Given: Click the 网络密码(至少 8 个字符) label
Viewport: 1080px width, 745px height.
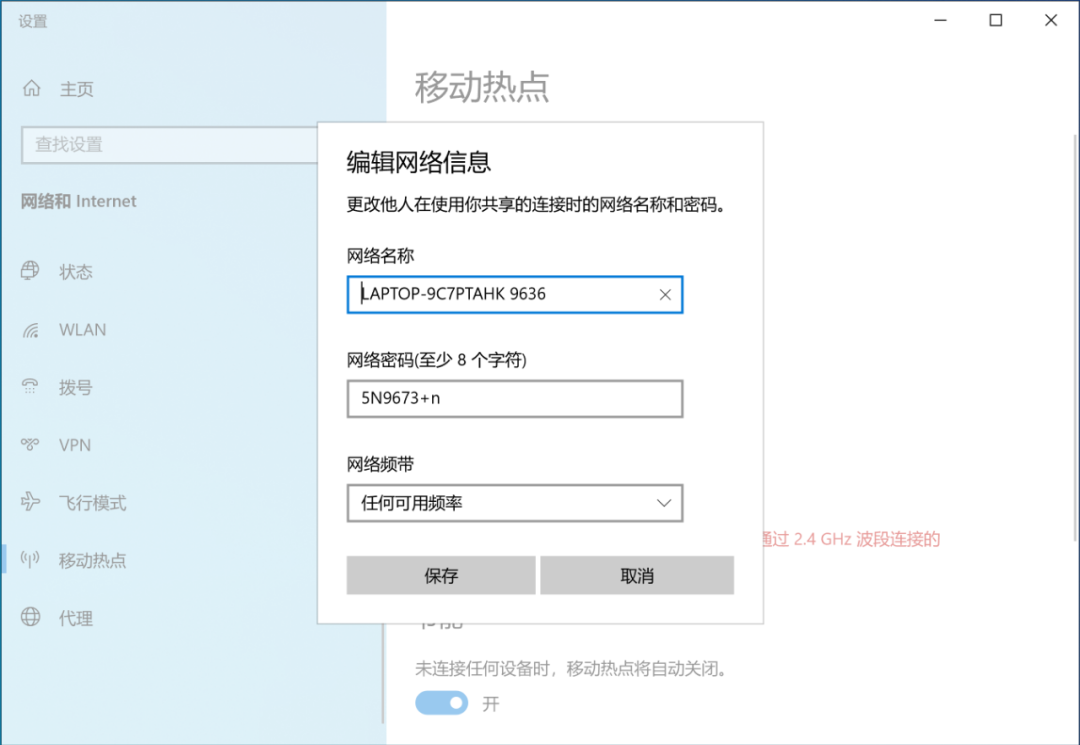Looking at the screenshot, I should tap(437, 359).
